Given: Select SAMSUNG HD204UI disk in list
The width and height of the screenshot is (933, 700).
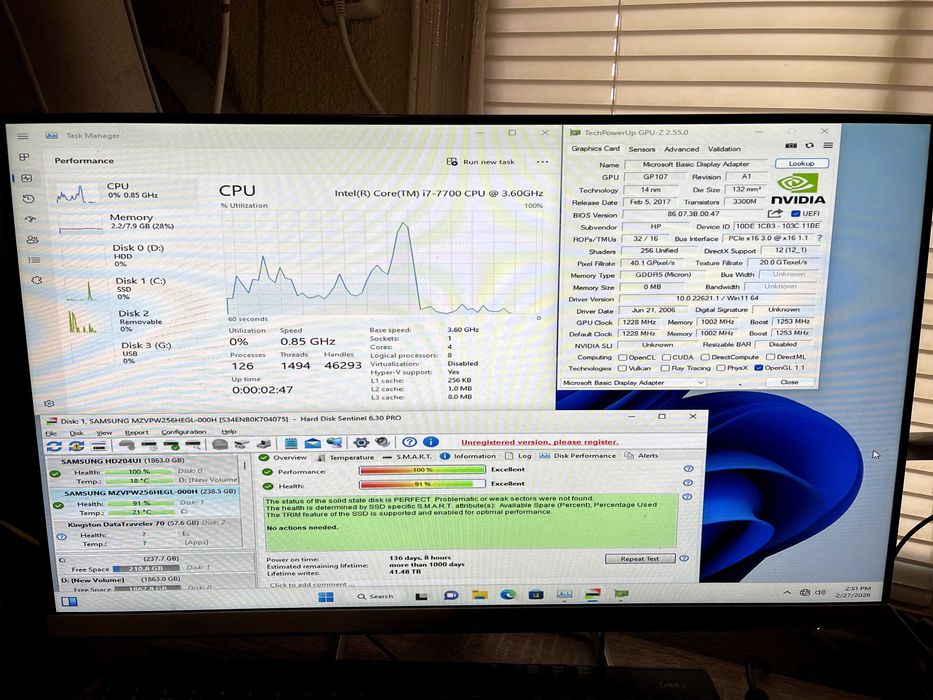Looking at the screenshot, I should 144,470.
